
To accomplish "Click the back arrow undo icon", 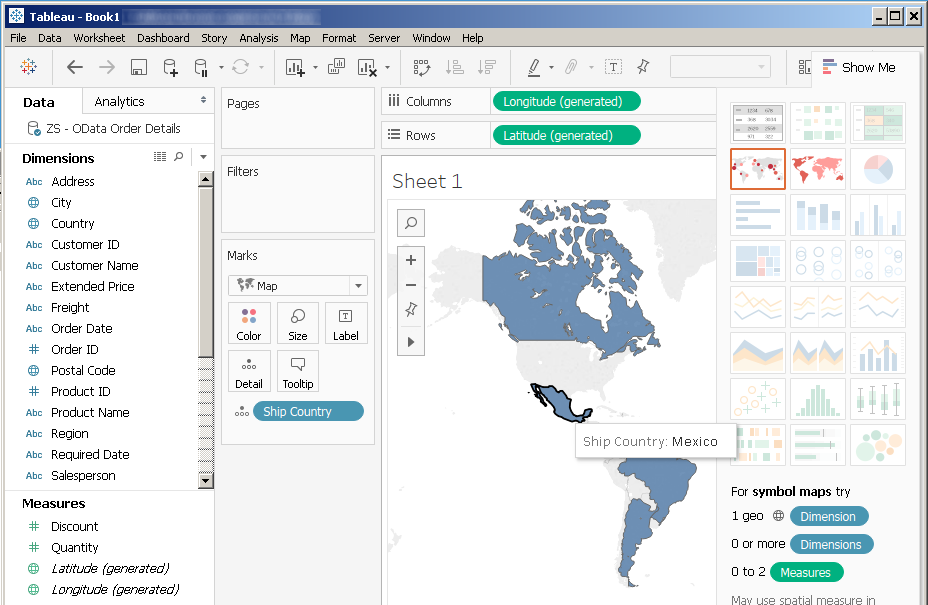I will click(x=75, y=67).
